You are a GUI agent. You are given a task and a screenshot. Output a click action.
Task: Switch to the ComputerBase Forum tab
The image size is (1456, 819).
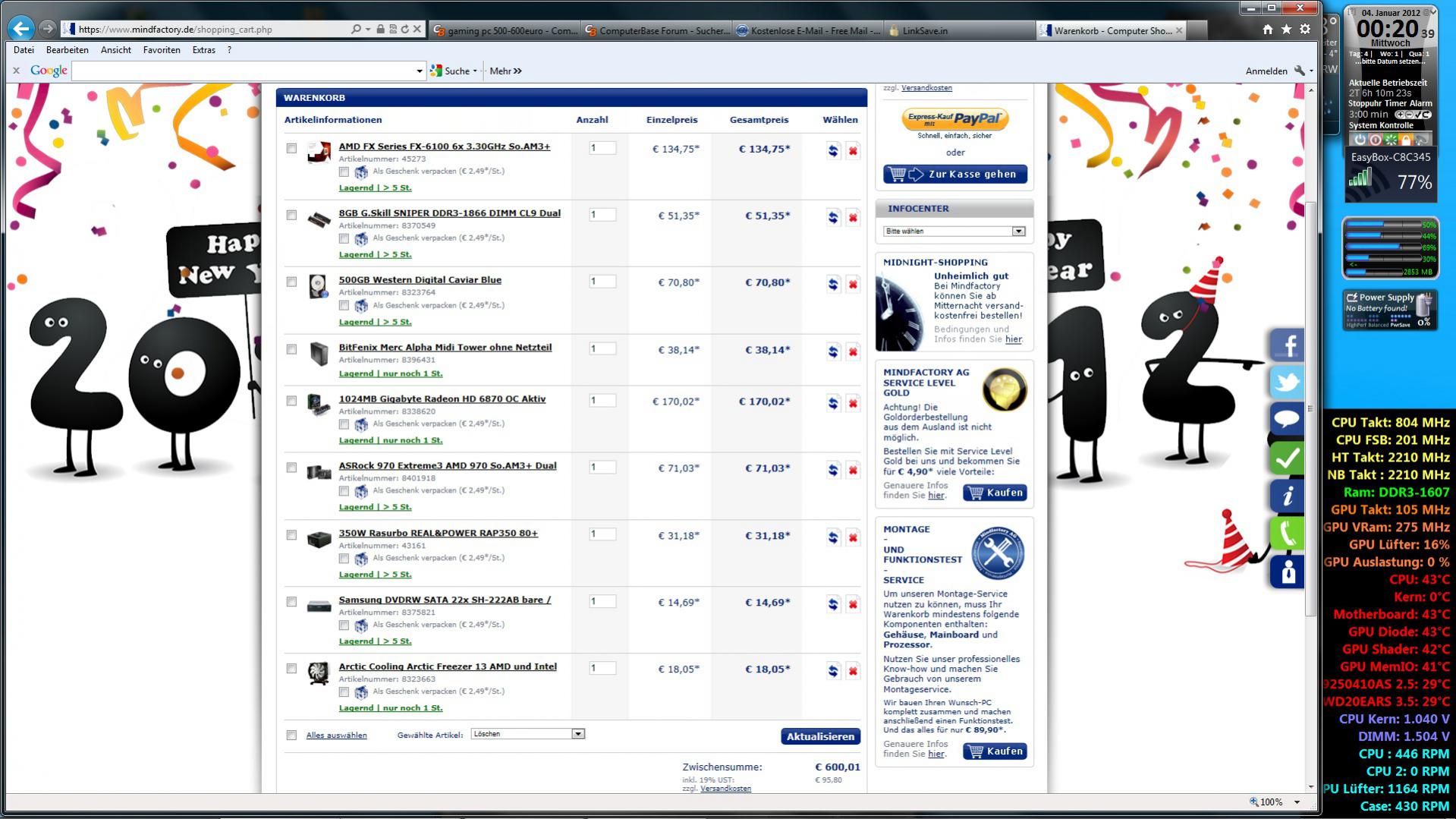click(656, 30)
